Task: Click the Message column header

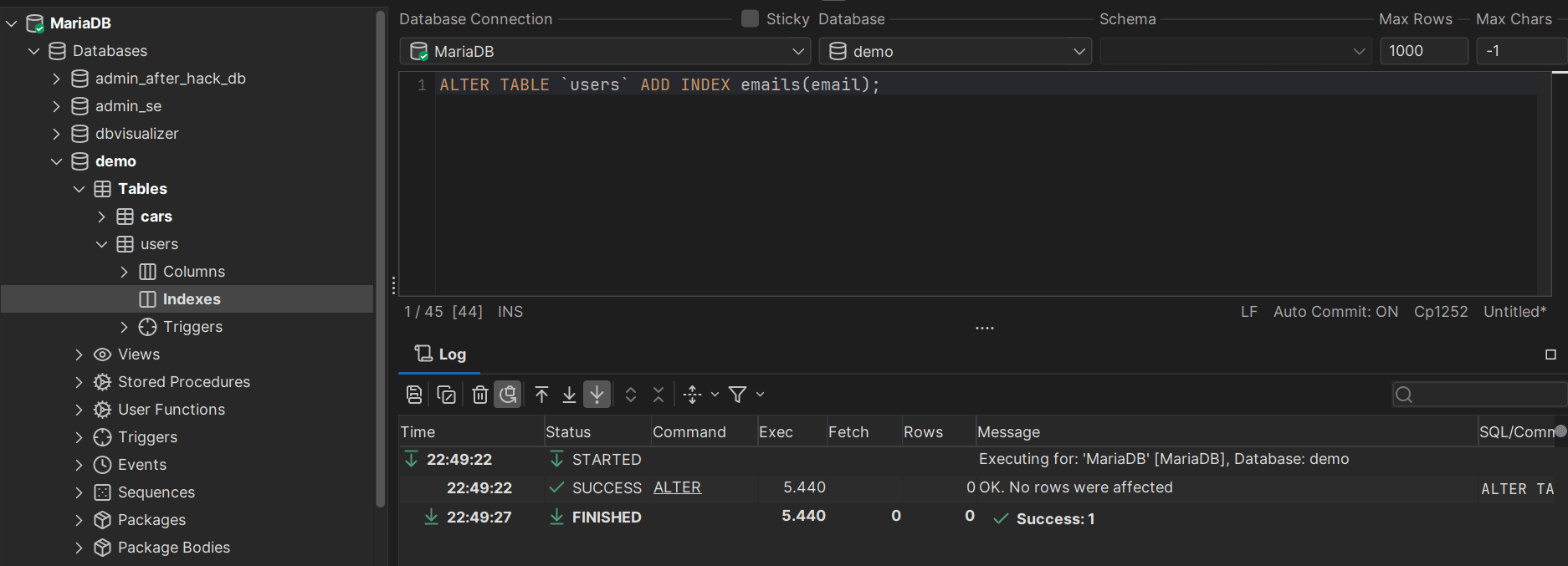Action: (x=1226, y=431)
